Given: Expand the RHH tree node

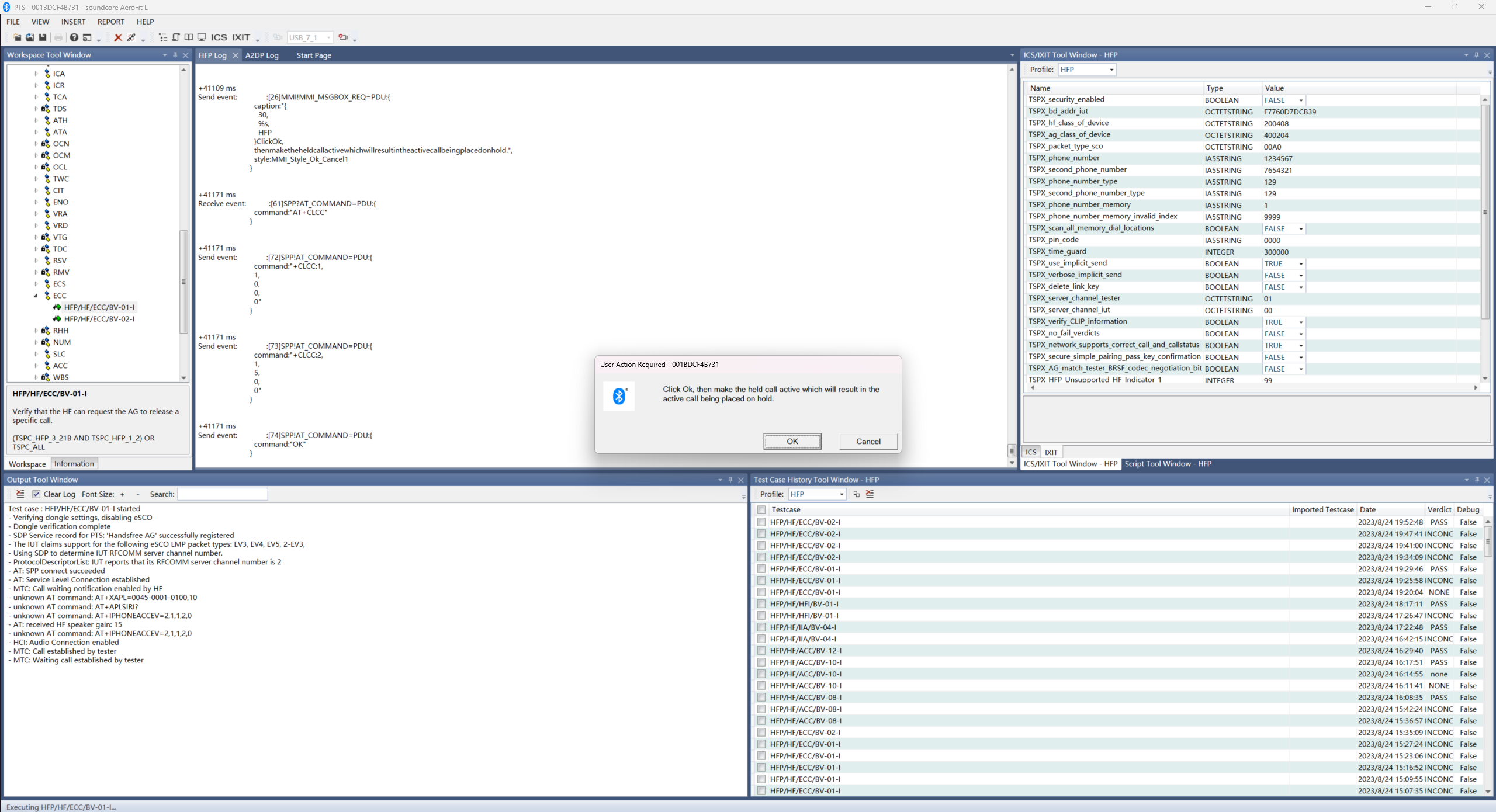Looking at the screenshot, I should (x=36, y=331).
